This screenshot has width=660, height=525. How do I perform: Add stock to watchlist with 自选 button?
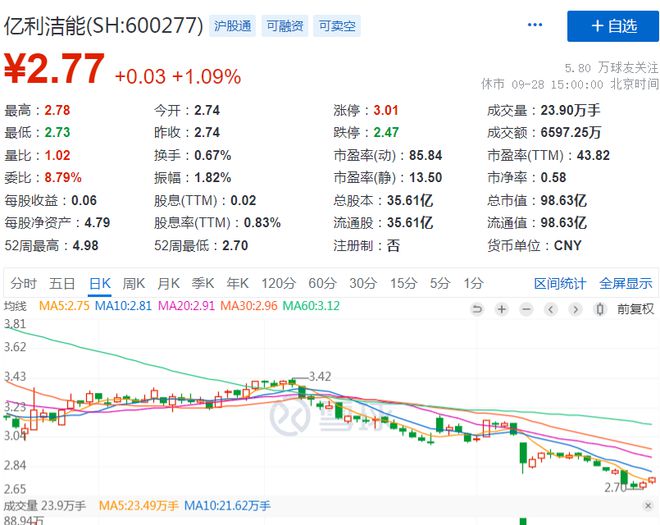click(x=612, y=26)
